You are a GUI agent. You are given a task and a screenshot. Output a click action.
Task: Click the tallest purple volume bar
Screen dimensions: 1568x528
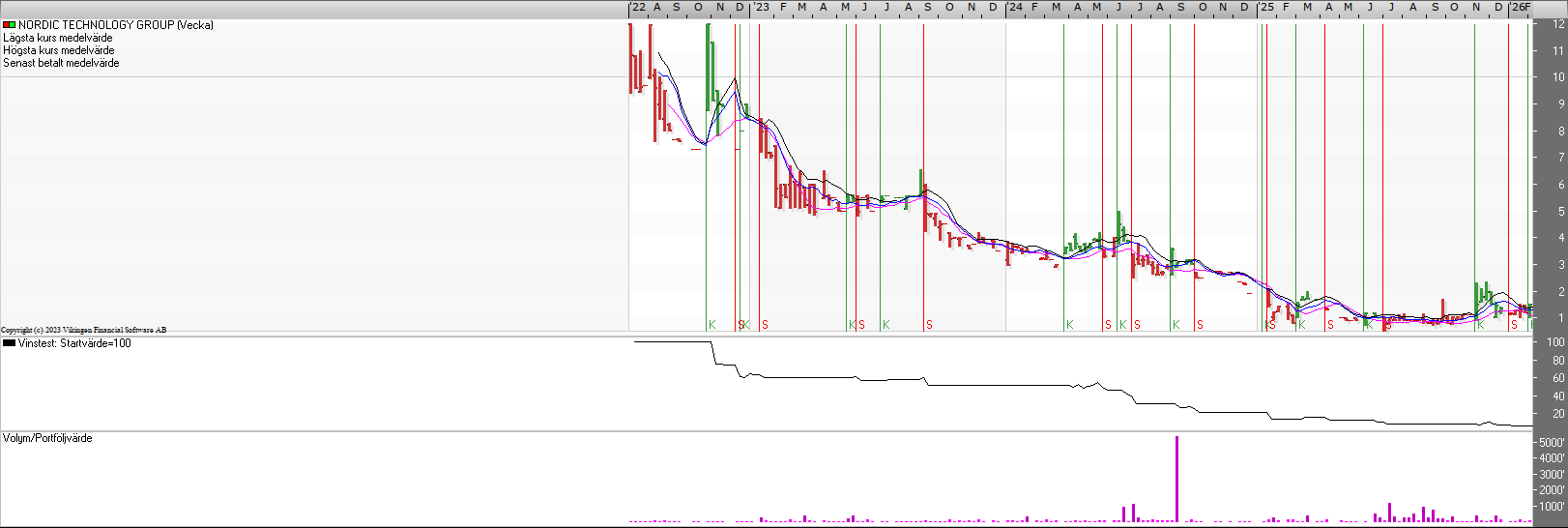click(x=1176, y=479)
